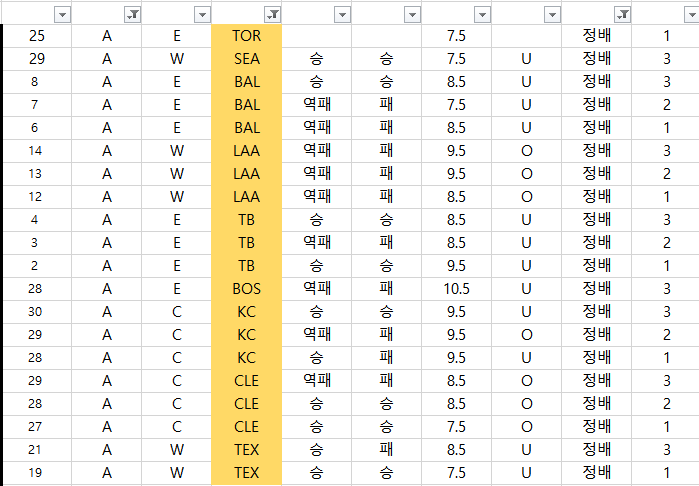Select the BOS team cell
The width and height of the screenshot is (699, 486).
point(246,288)
